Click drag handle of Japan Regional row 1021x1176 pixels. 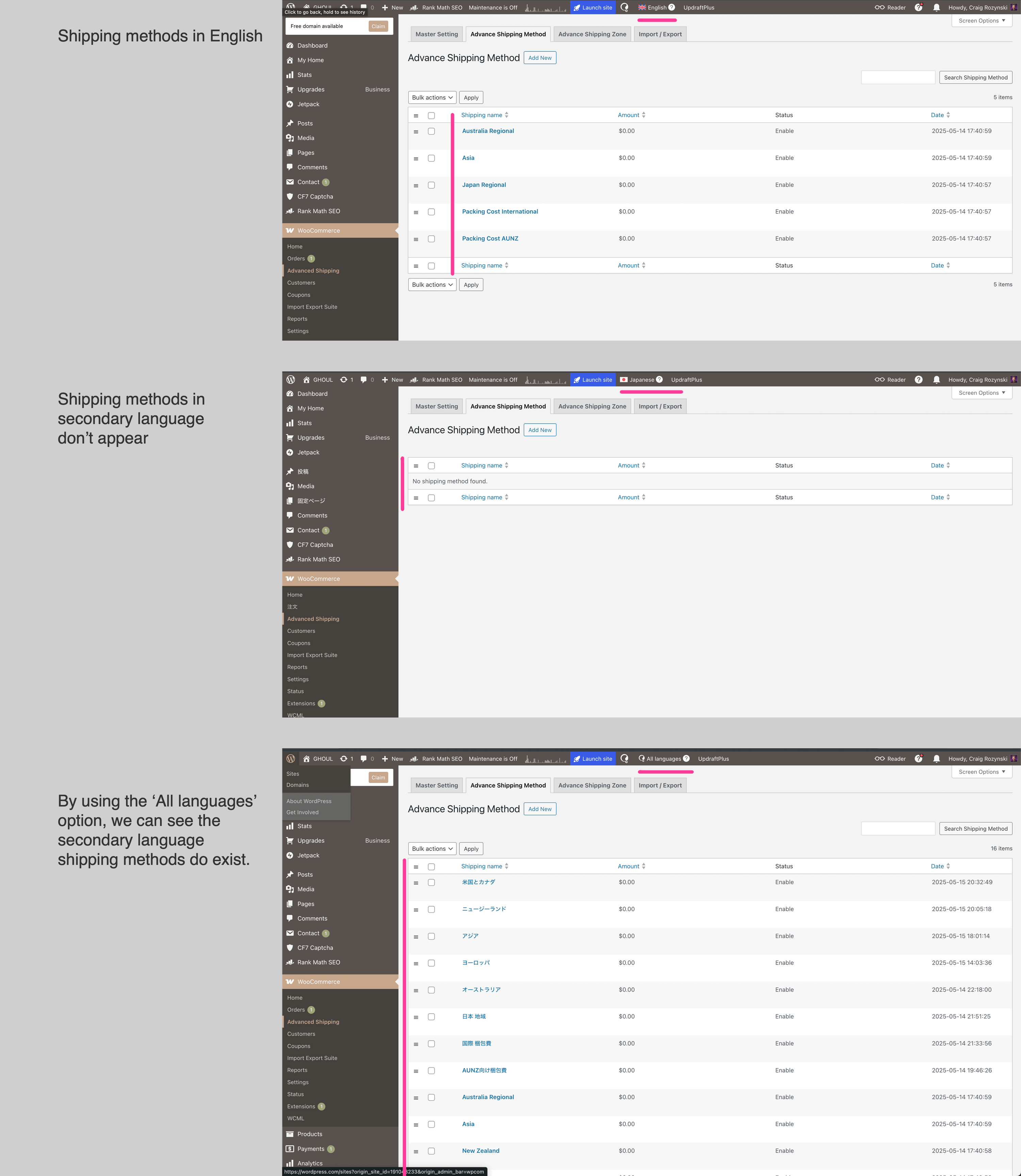[416, 185]
